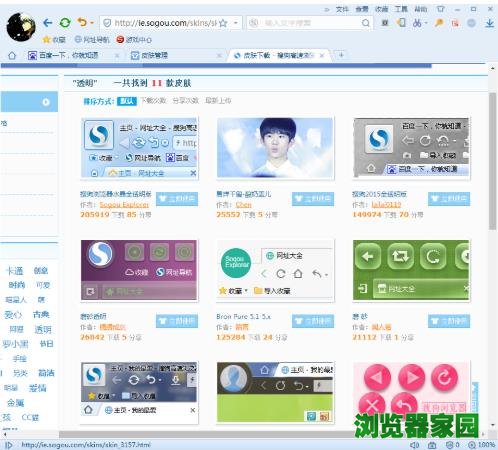
Task: Click the magnifier search icon
Action: click(x=366, y=23)
